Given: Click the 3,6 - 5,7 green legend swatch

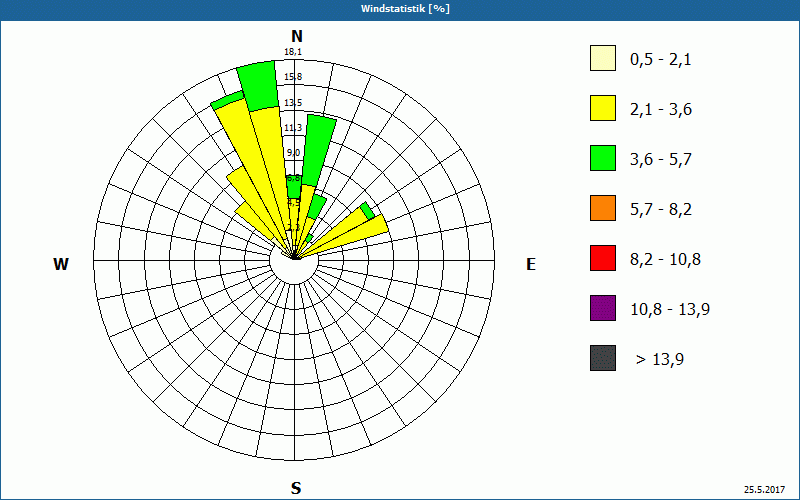Looking at the screenshot, I should (603, 158).
